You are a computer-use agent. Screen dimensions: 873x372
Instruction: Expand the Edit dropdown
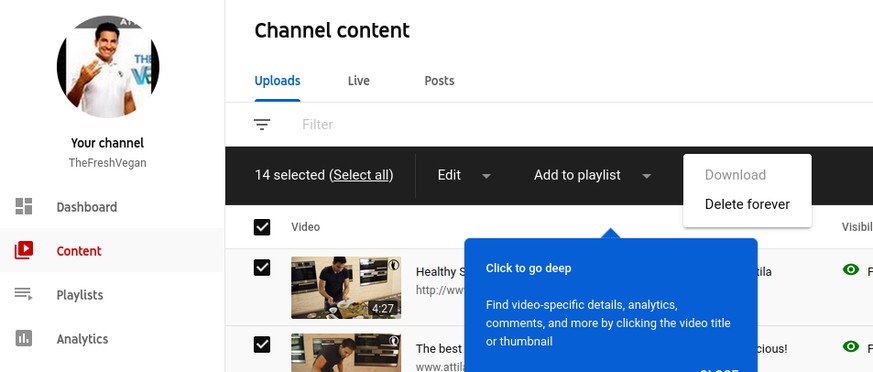coord(464,175)
